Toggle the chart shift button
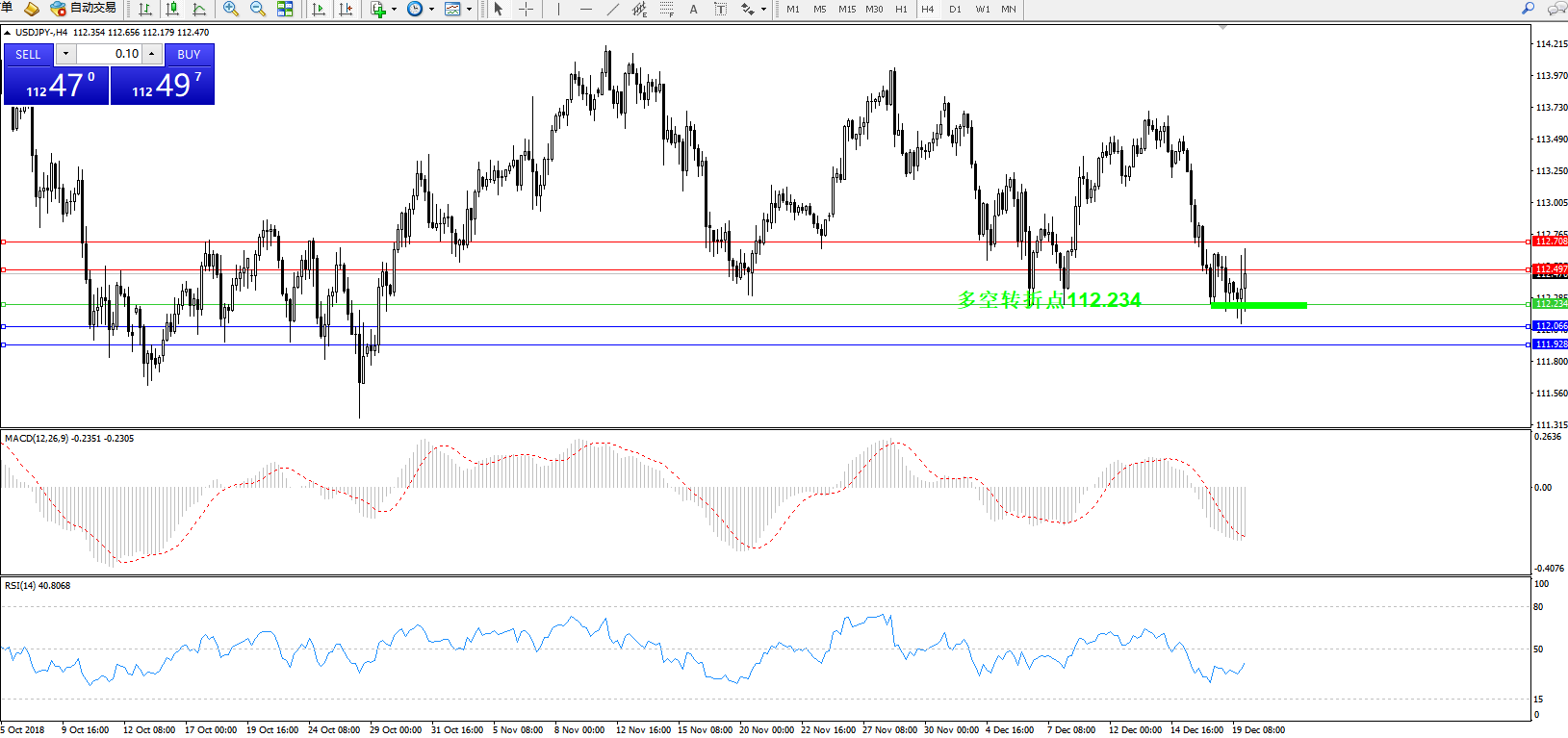The image size is (1568, 738). click(346, 9)
